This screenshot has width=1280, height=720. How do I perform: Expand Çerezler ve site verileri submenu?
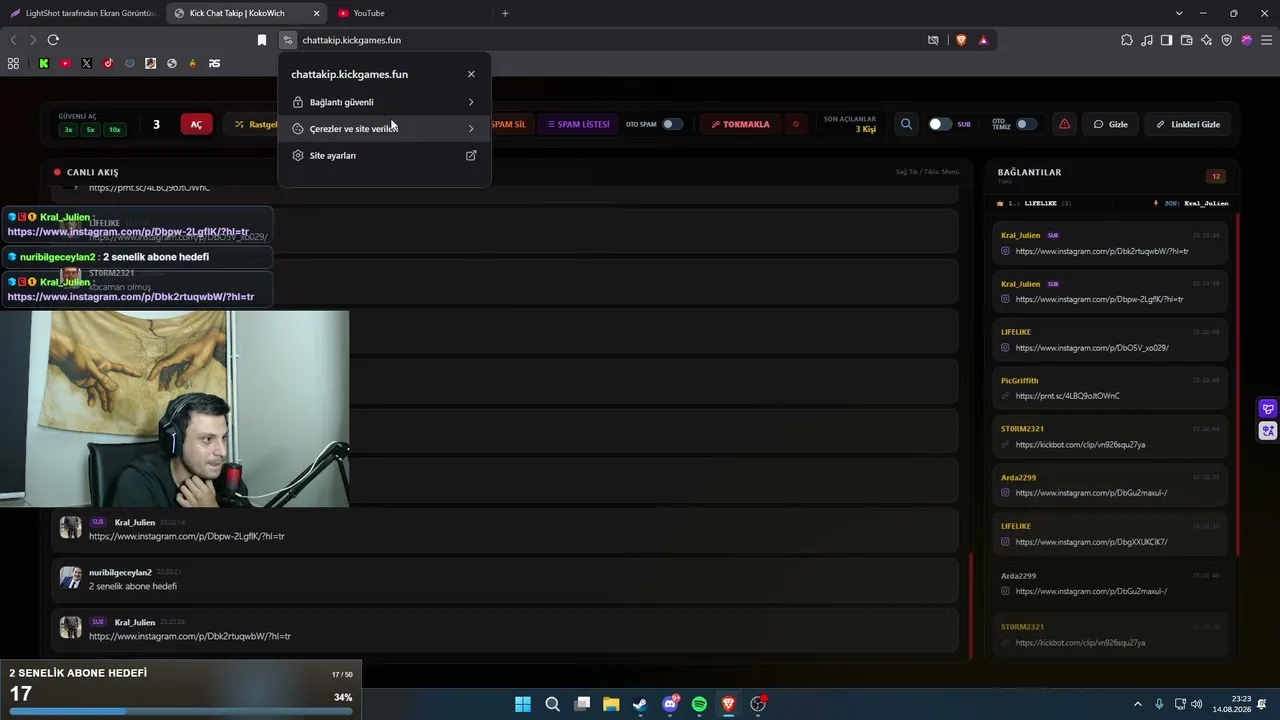coord(384,129)
